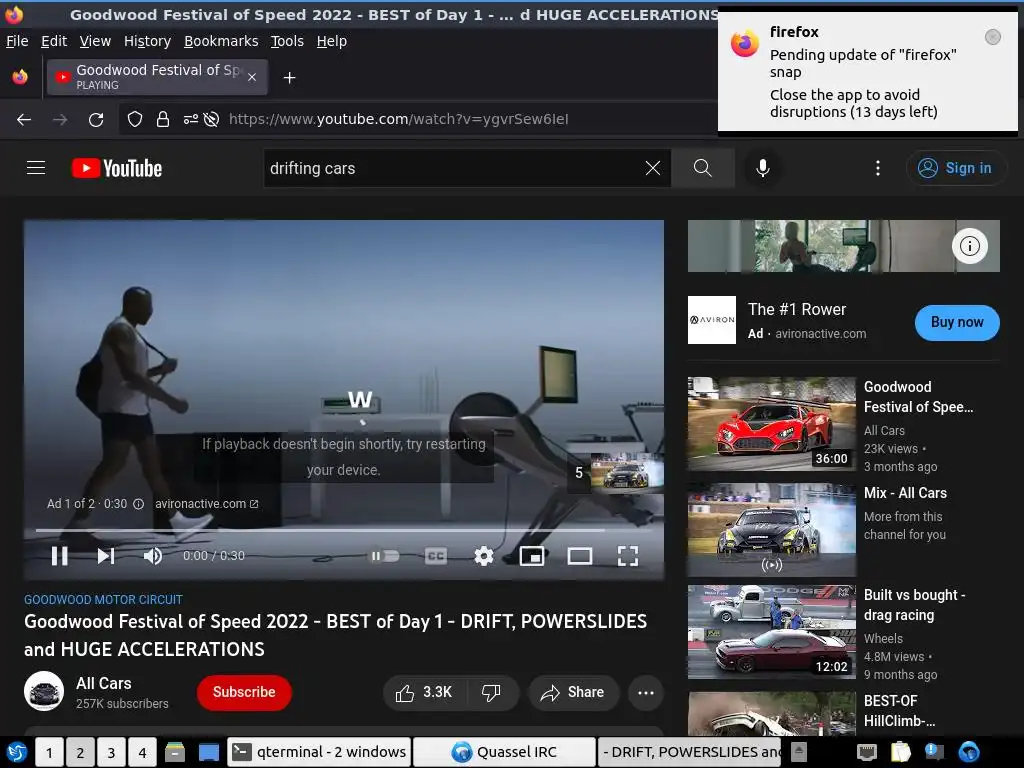Viewport: 1024px width, 768px height.
Task: Click Sign in button
Action: tap(955, 168)
